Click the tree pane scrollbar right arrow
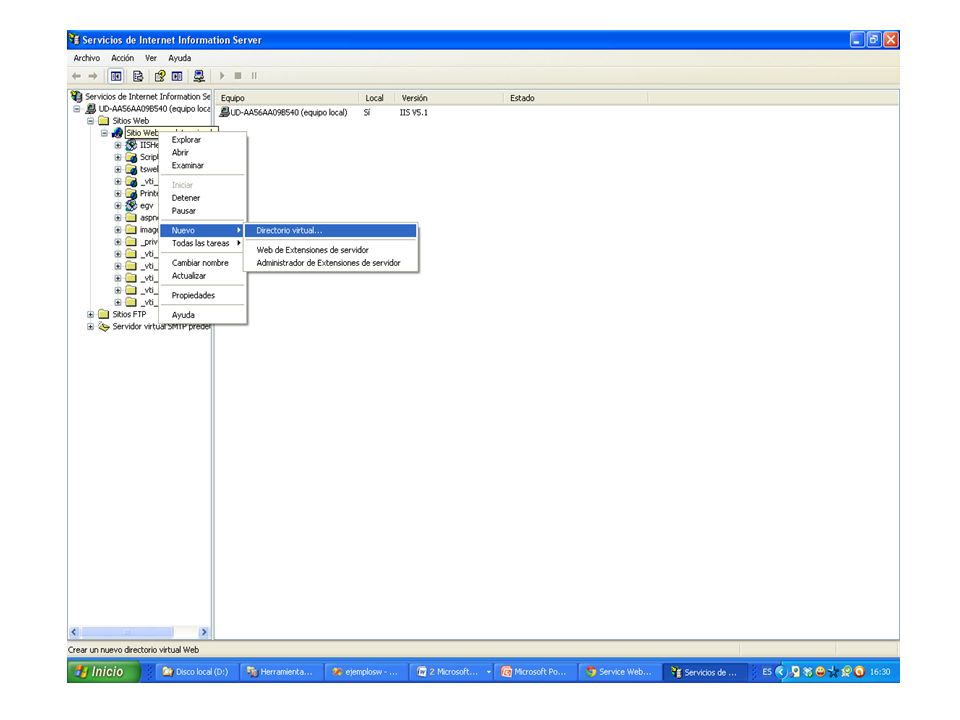The height and width of the screenshot is (720, 960). click(204, 632)
